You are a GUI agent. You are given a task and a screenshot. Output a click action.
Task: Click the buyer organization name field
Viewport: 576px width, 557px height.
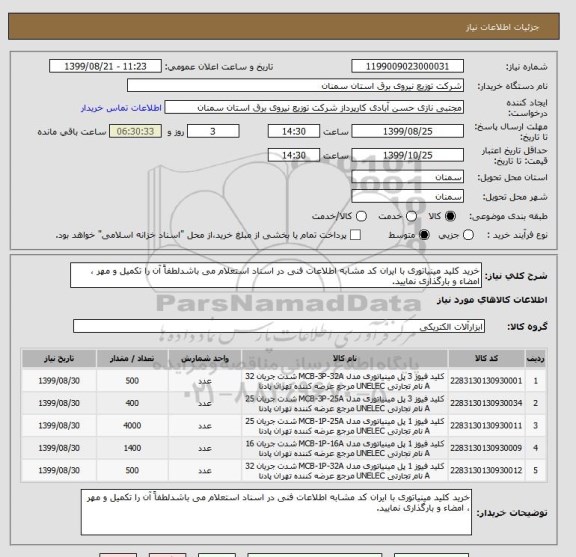coord(295,86)
